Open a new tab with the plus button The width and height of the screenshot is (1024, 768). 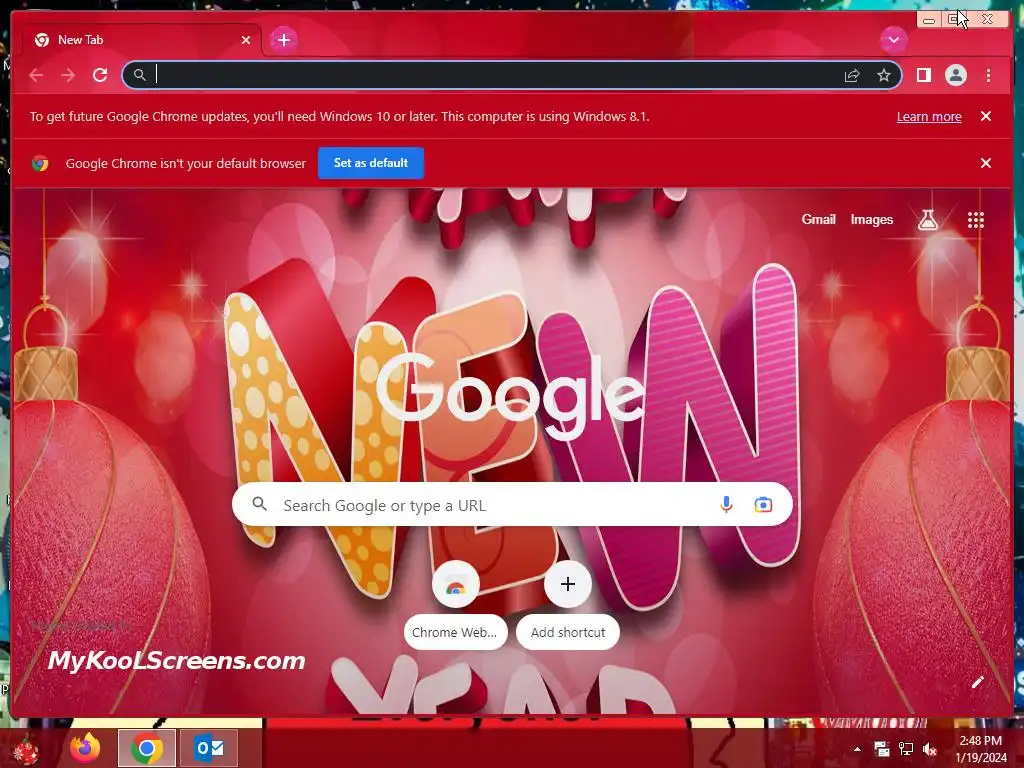click(283, 40)
